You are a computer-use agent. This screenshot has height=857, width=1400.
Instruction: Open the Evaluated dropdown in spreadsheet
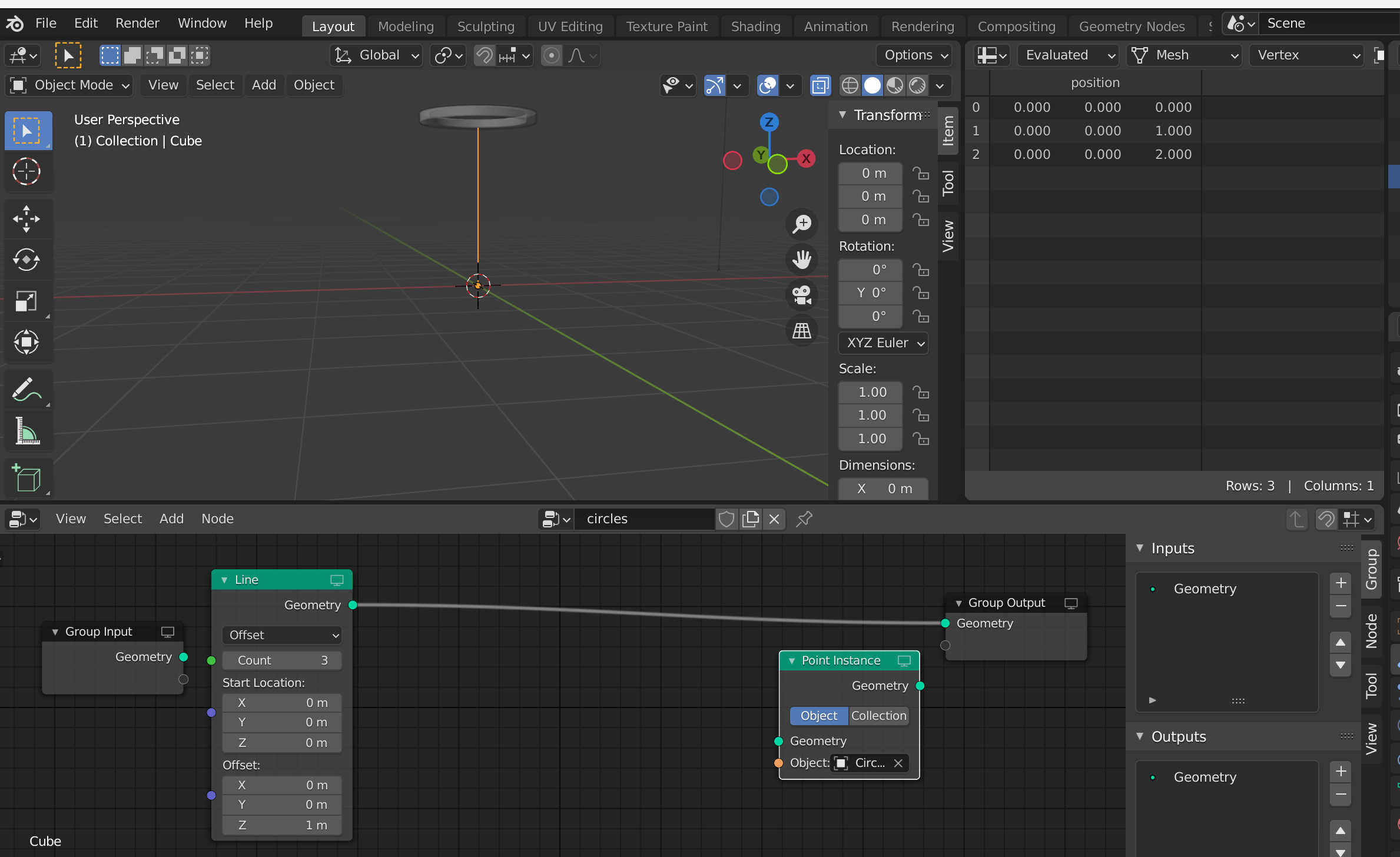click(1068, 56)
